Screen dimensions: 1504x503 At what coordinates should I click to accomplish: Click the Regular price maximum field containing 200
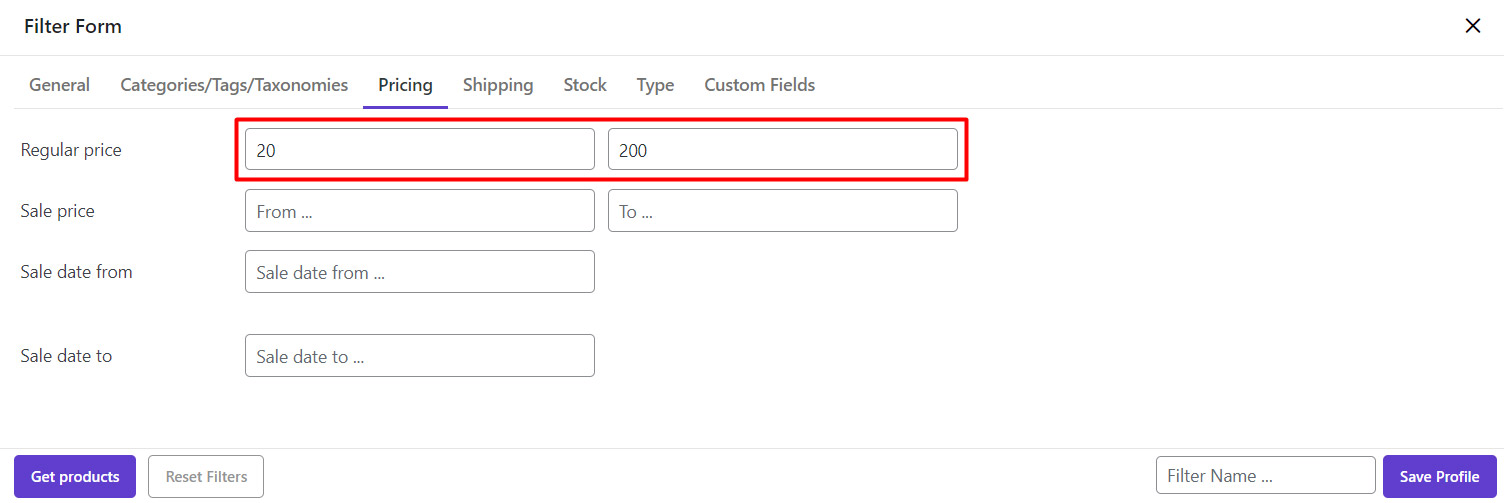[782, 150]
